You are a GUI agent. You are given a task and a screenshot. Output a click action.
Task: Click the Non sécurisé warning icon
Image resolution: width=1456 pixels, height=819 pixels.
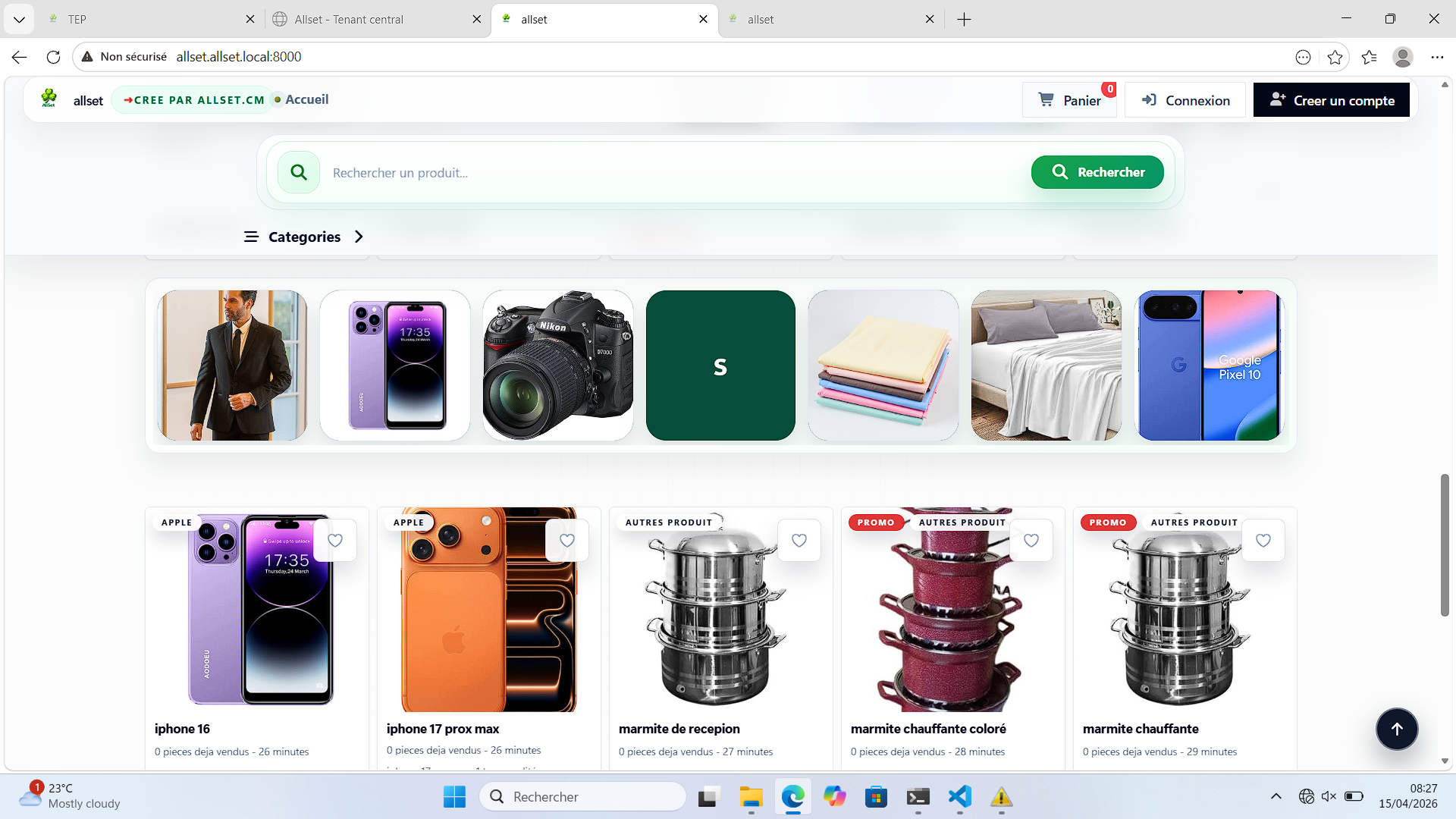pos(87,57)
